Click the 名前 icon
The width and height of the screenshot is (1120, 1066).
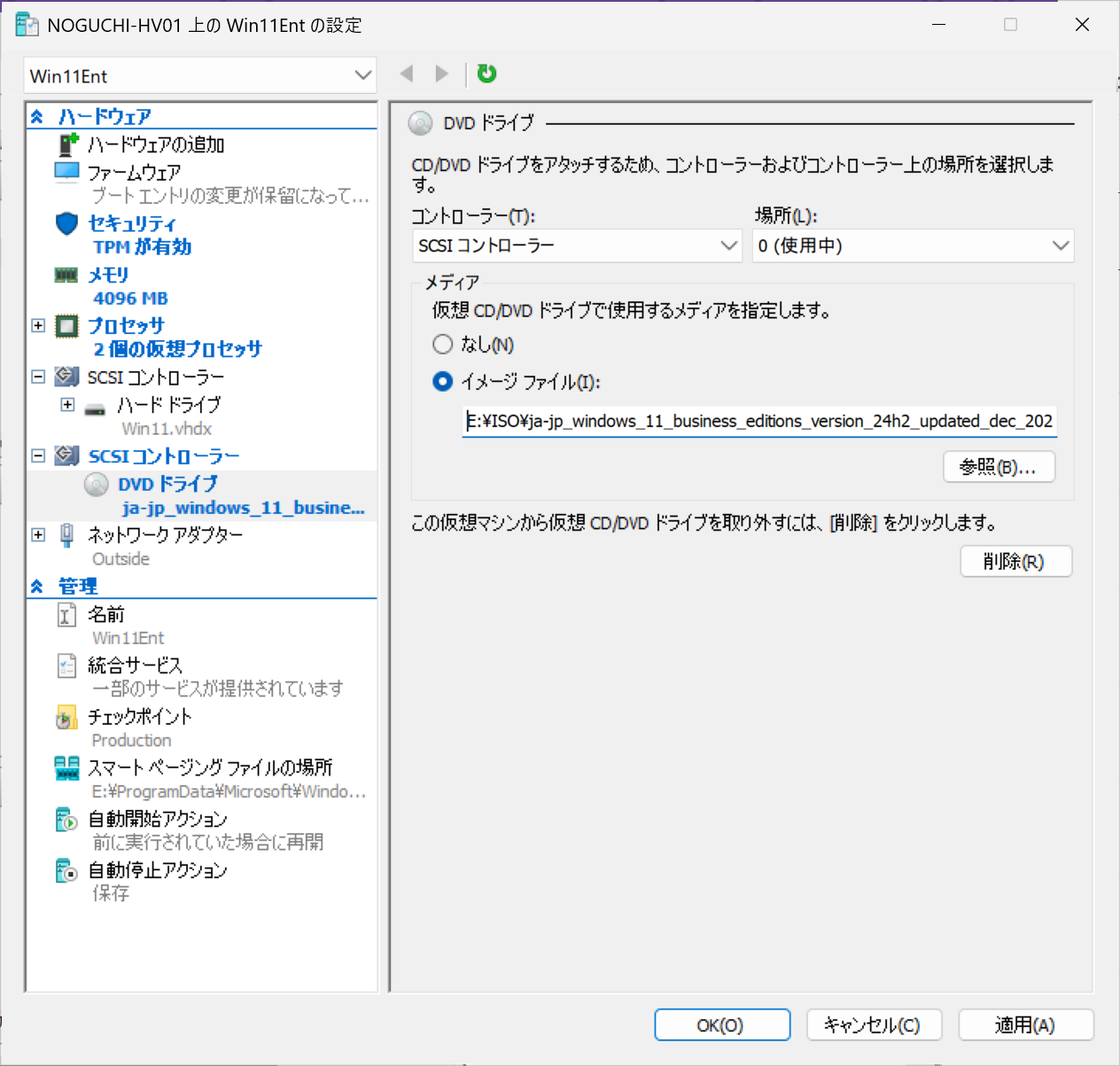pos(66,614)
